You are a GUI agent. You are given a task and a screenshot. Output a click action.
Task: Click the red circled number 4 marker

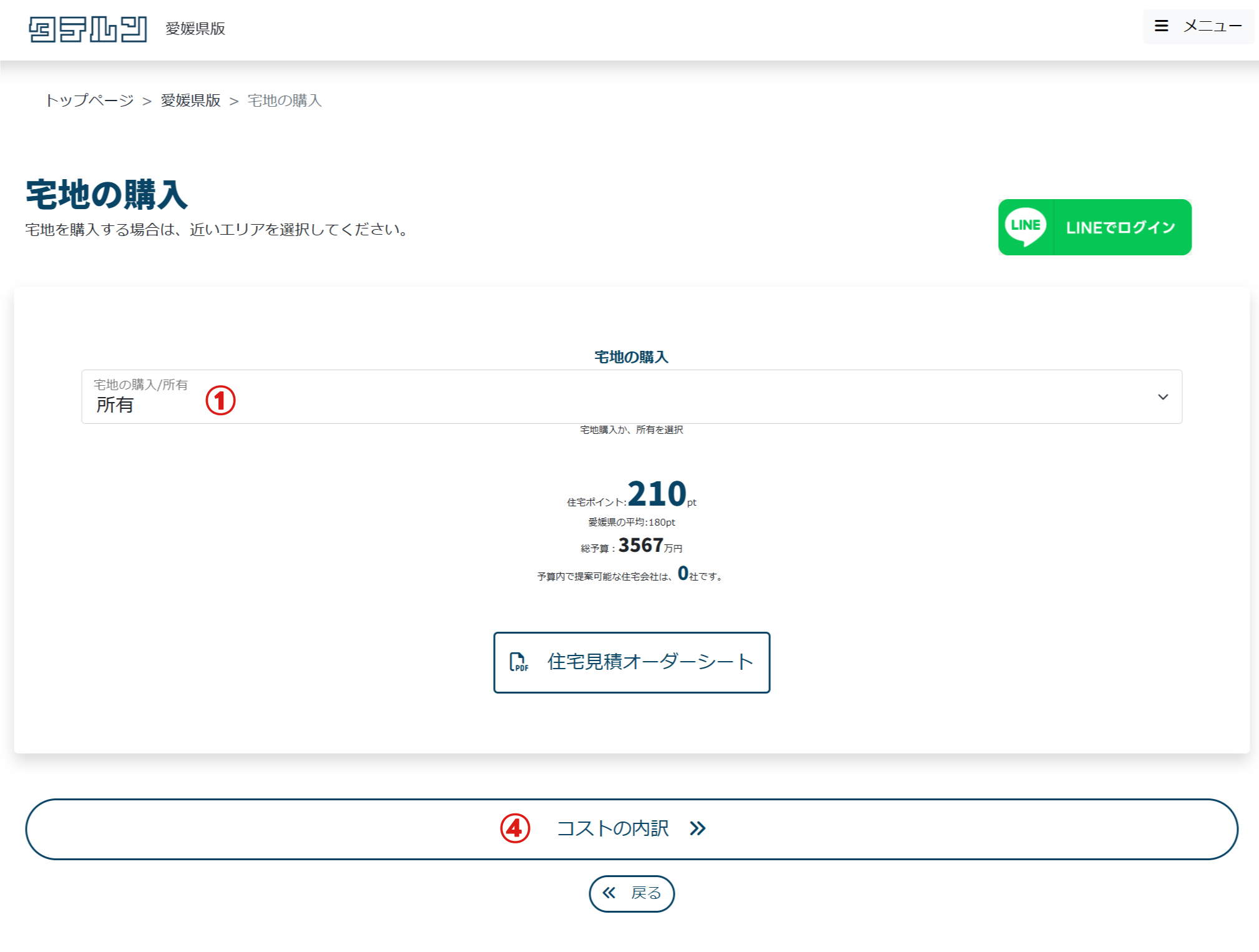coord(515,828)
